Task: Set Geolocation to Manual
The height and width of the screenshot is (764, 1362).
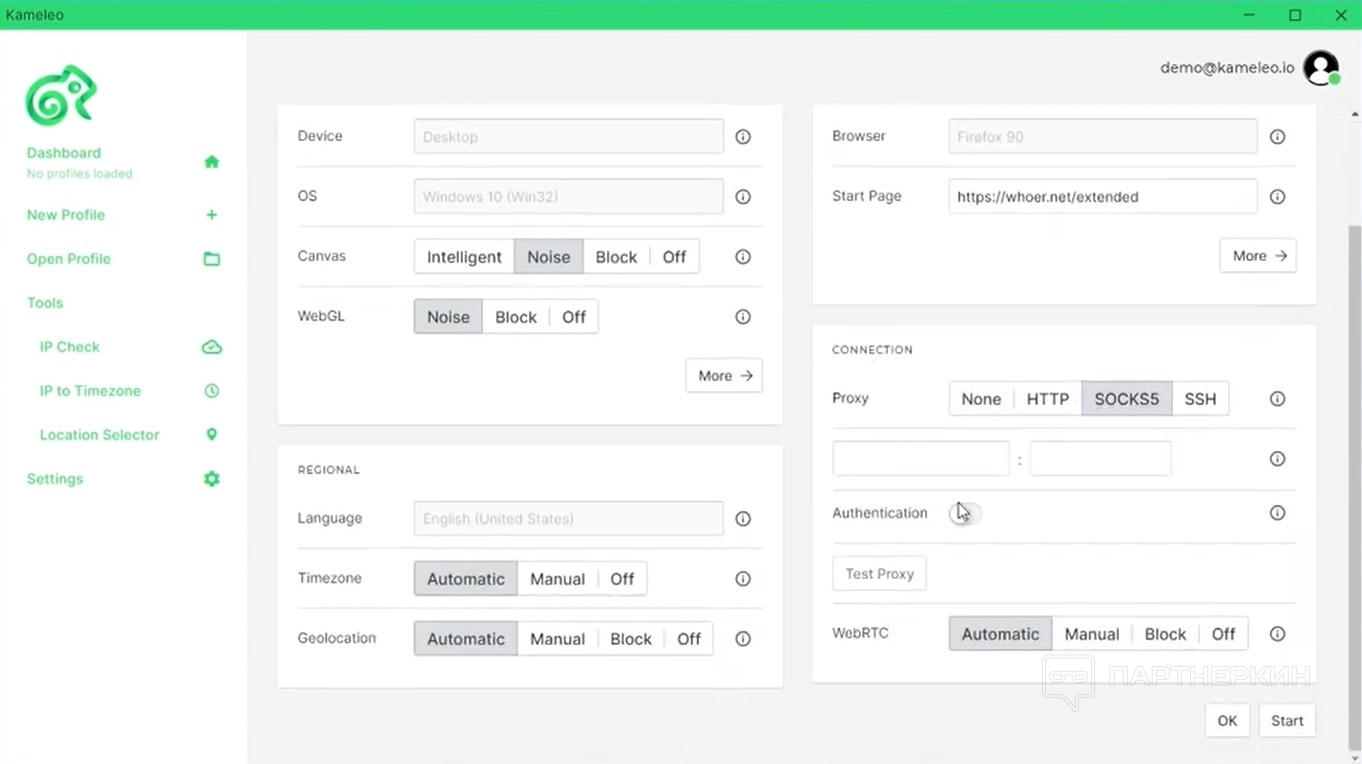Action: tap(557, 639)
